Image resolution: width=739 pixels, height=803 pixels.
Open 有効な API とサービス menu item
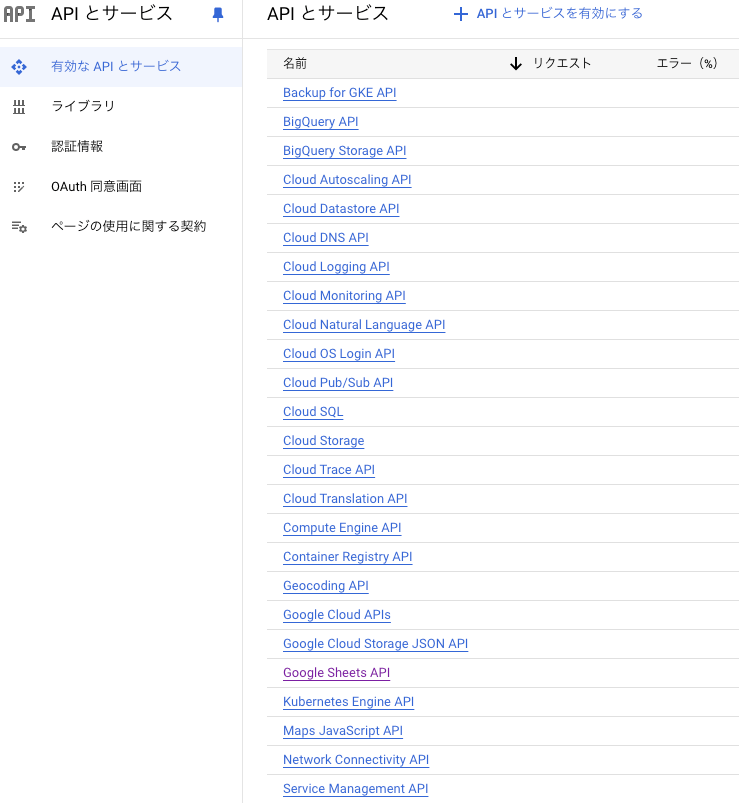121,67
